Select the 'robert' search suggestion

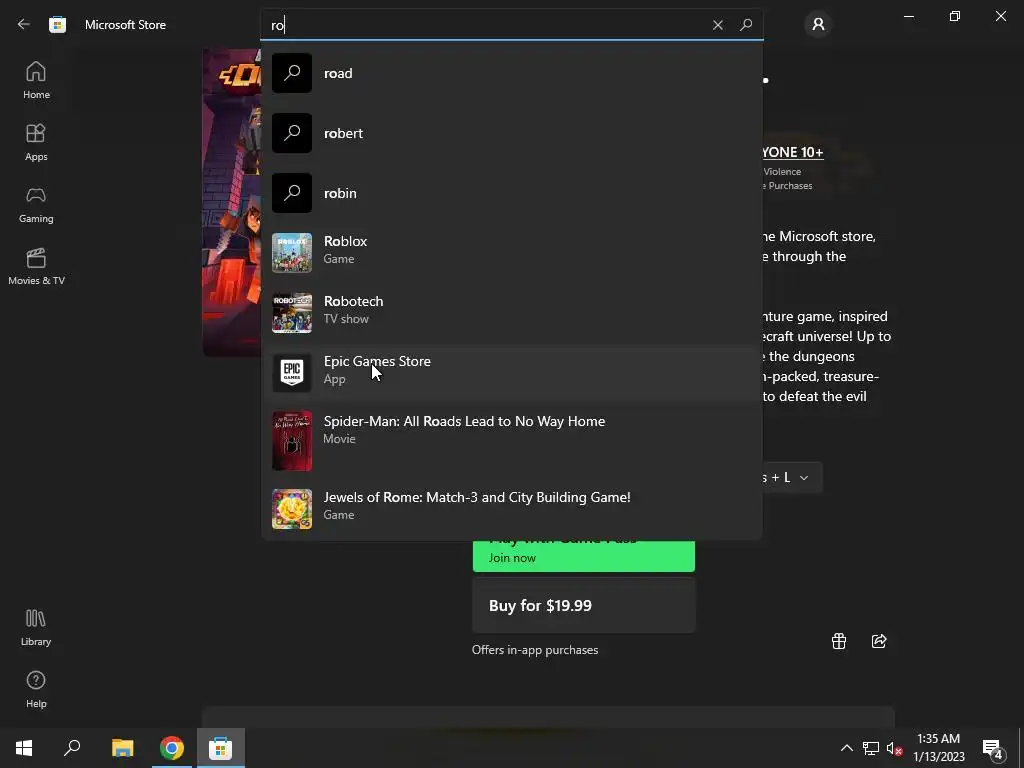coord(512,133)
